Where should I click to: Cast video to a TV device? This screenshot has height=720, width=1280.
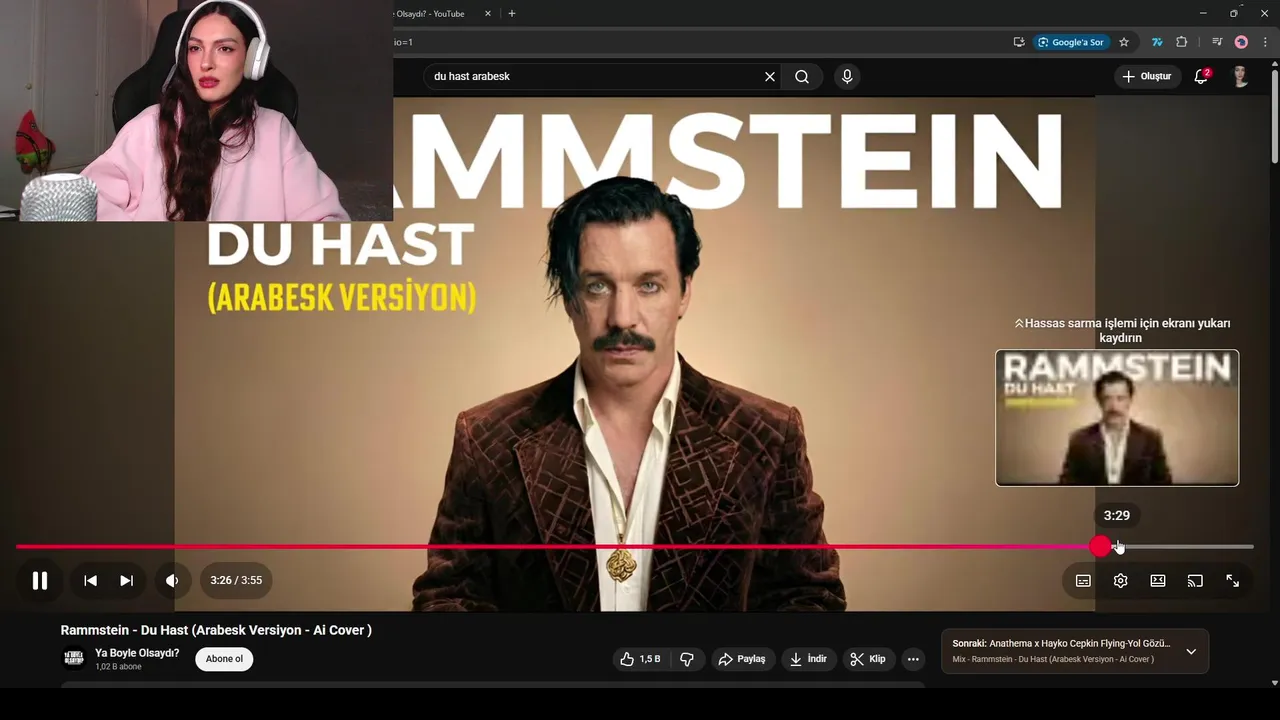point(1195,580)
